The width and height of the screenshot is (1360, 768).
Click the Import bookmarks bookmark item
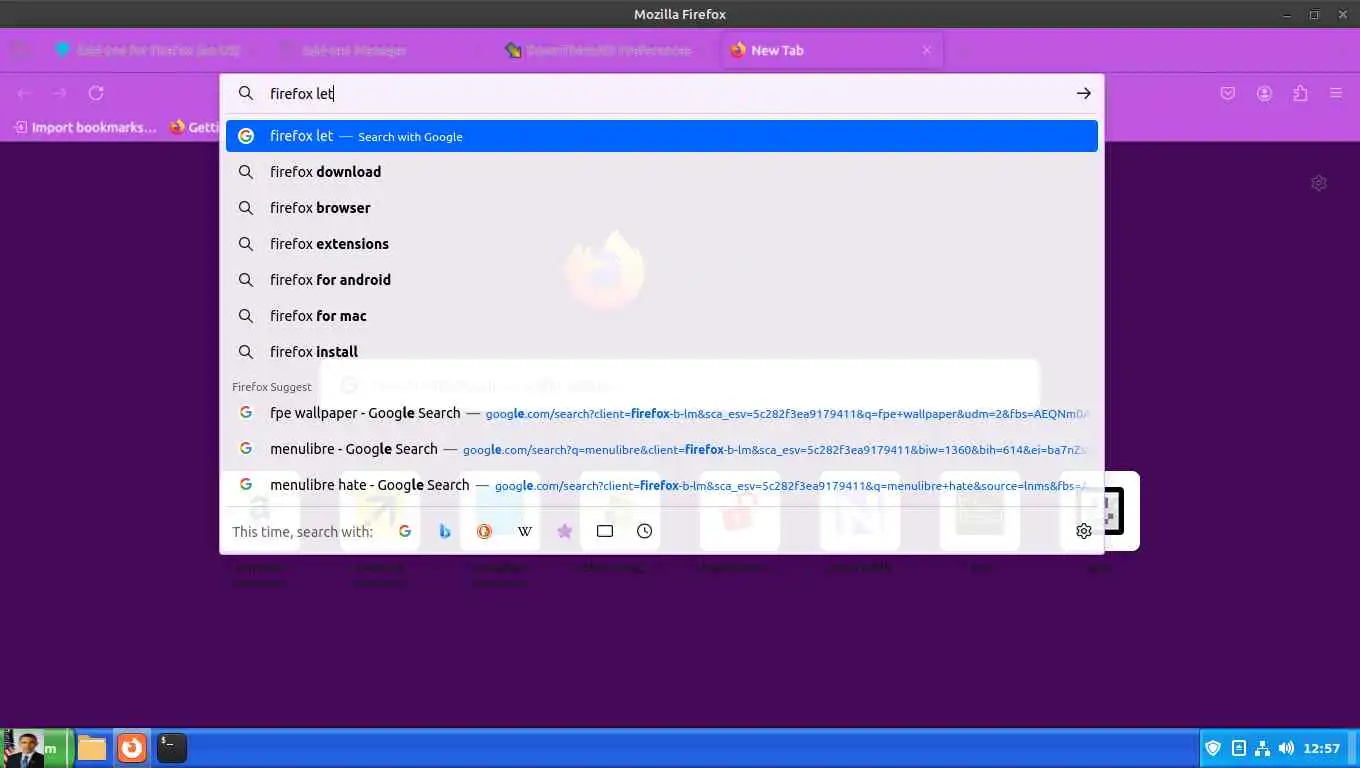pyautogui.click(x=85, y=127)
